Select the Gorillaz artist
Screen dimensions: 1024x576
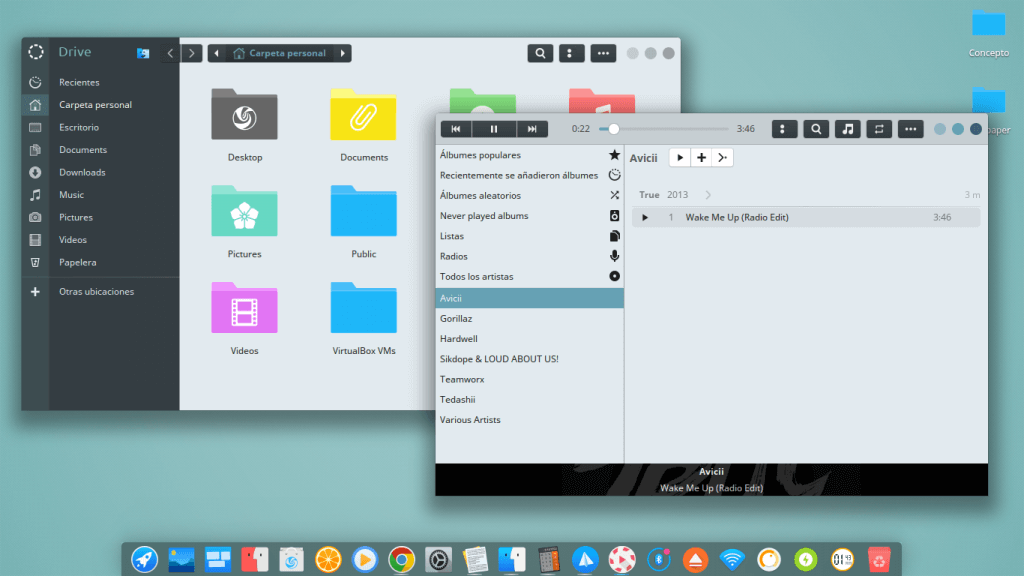pyautogui.click(x=530, y=319)
